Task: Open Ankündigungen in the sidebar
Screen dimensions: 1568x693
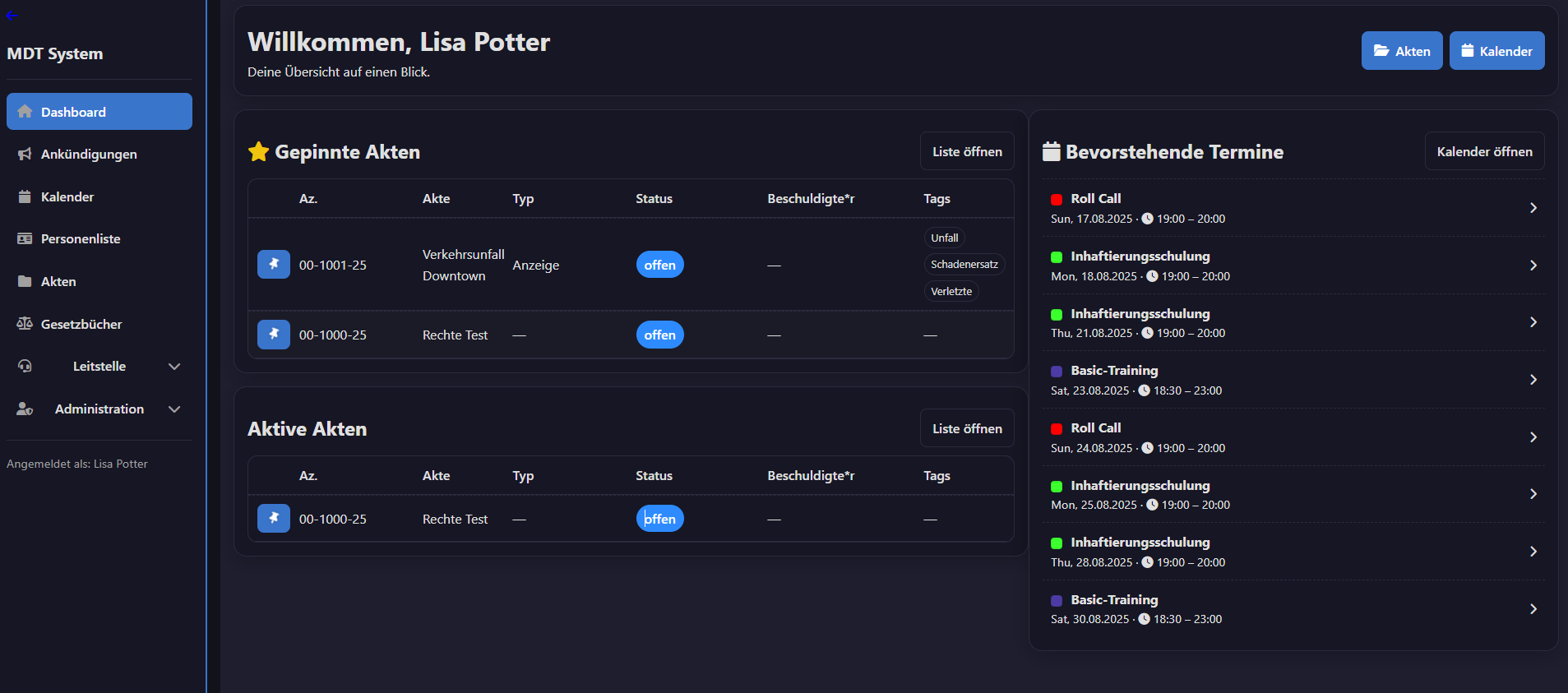Action: point(99,155)
